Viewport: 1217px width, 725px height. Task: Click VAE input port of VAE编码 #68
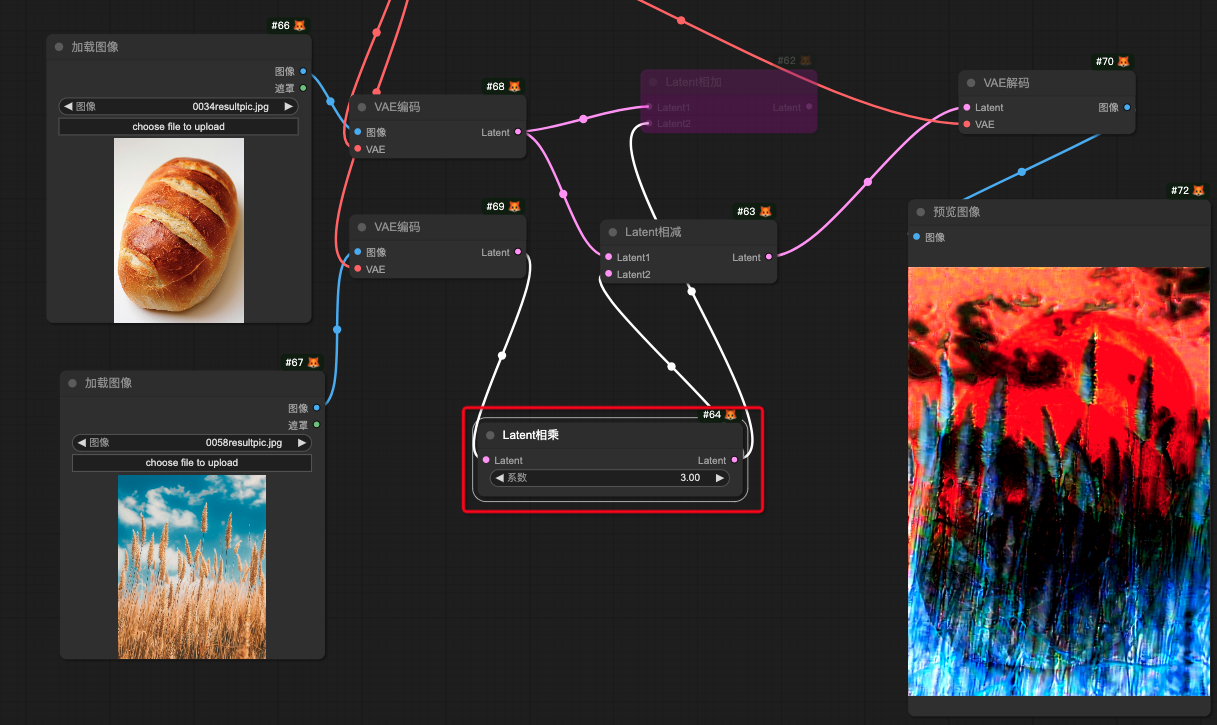(x=358, y=149)
